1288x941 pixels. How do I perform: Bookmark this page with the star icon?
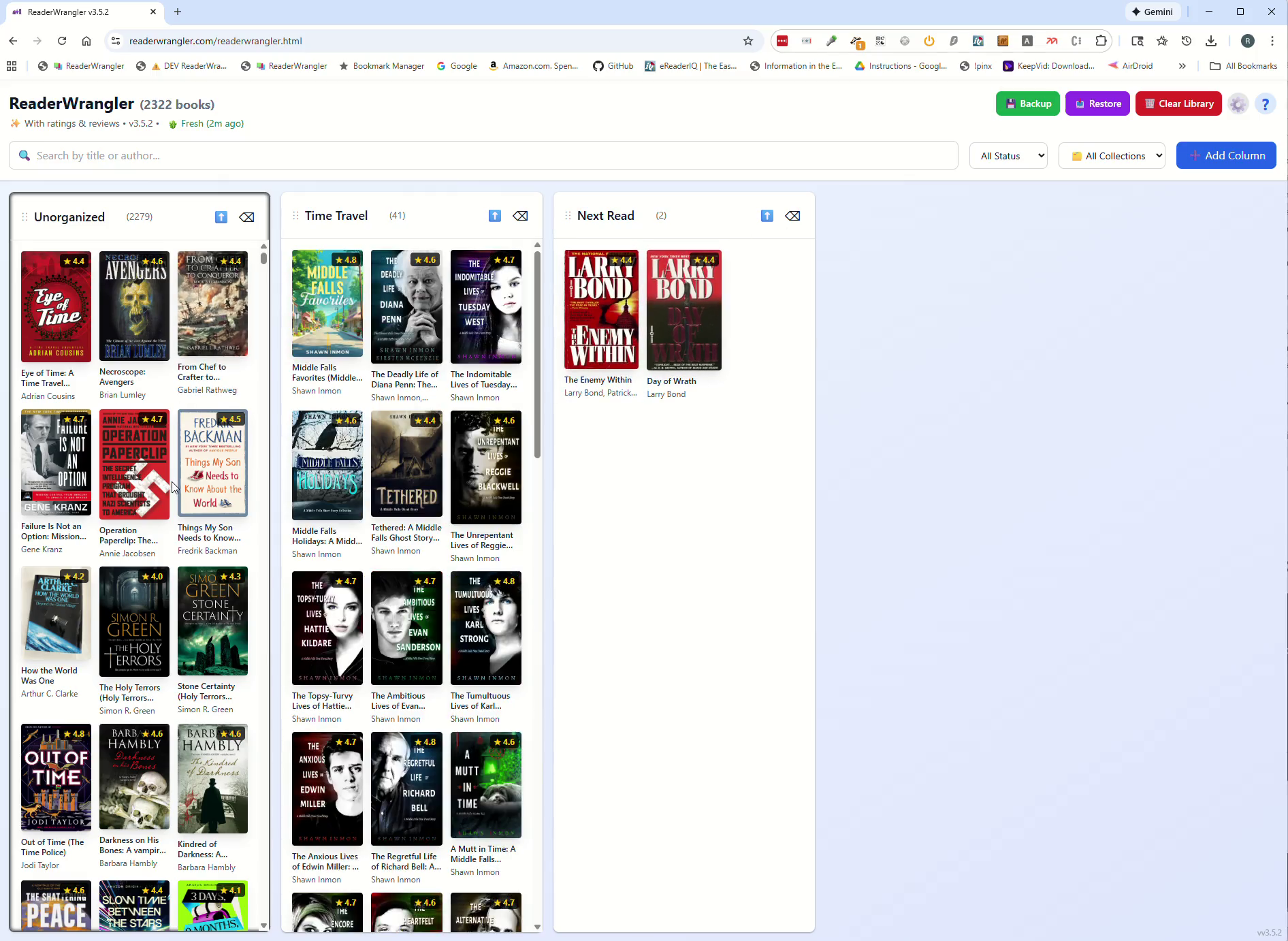pos(748,41)
